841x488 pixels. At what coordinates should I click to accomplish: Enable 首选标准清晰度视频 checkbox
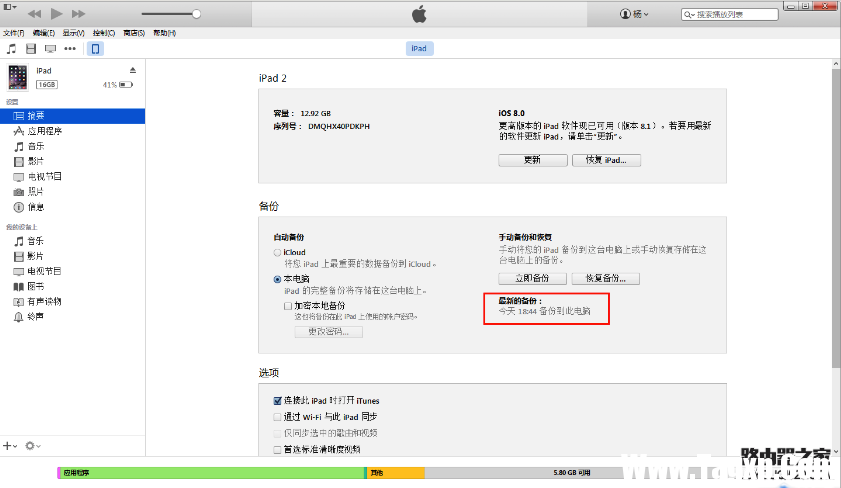pos(277,449)
